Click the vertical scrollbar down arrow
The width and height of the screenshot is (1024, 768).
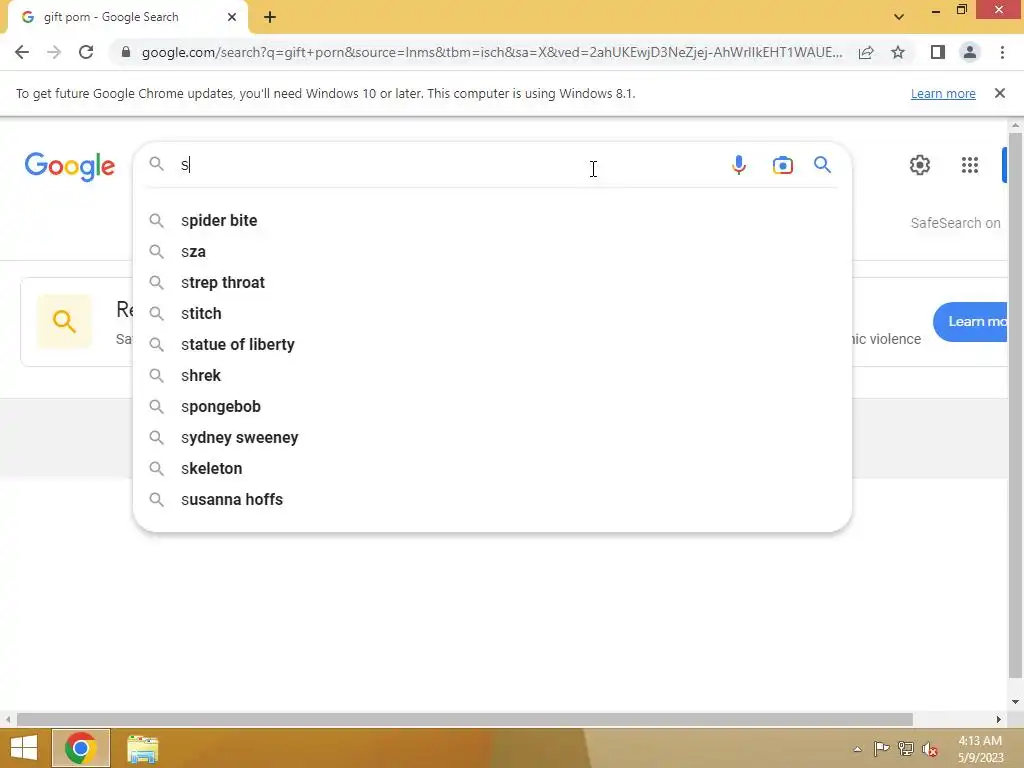pos(1015,702)
